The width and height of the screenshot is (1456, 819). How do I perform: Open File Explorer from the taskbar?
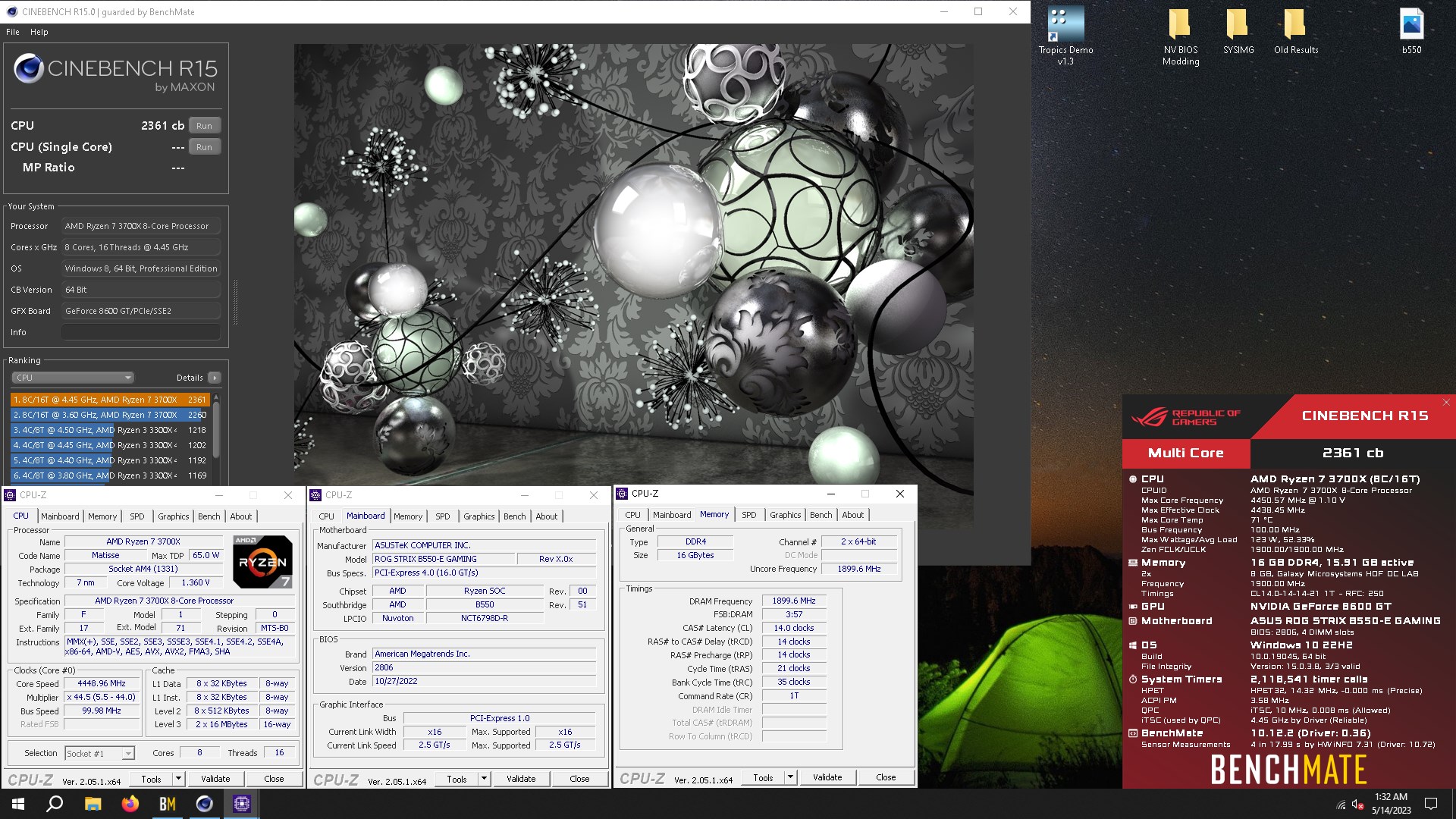(93, 804)
